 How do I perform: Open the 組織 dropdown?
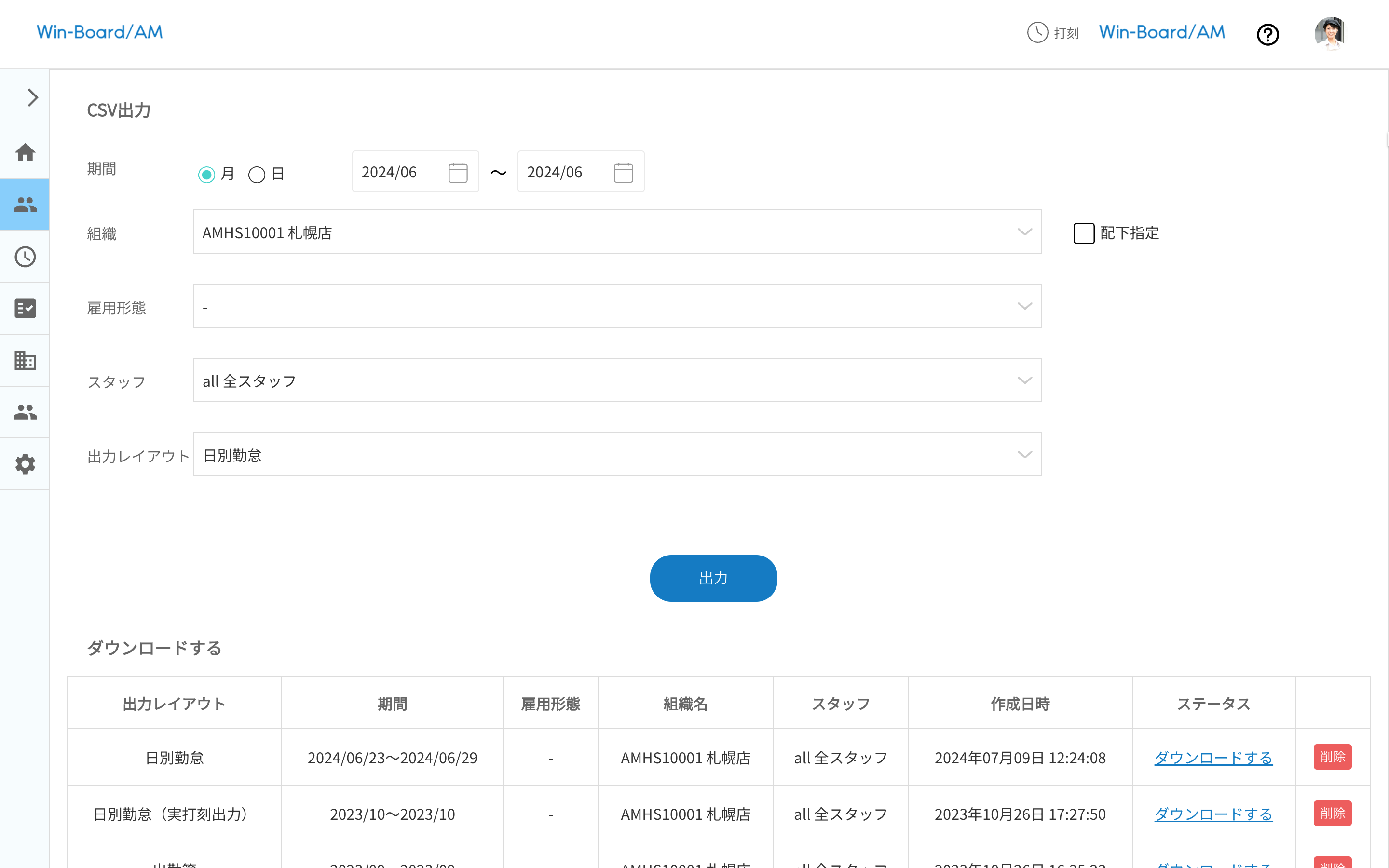(616, 232)
